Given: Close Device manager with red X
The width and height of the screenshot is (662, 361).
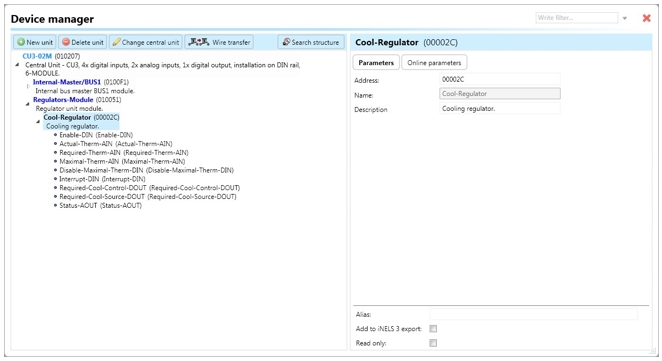Looking at the screenshot, I should [646, 18].
